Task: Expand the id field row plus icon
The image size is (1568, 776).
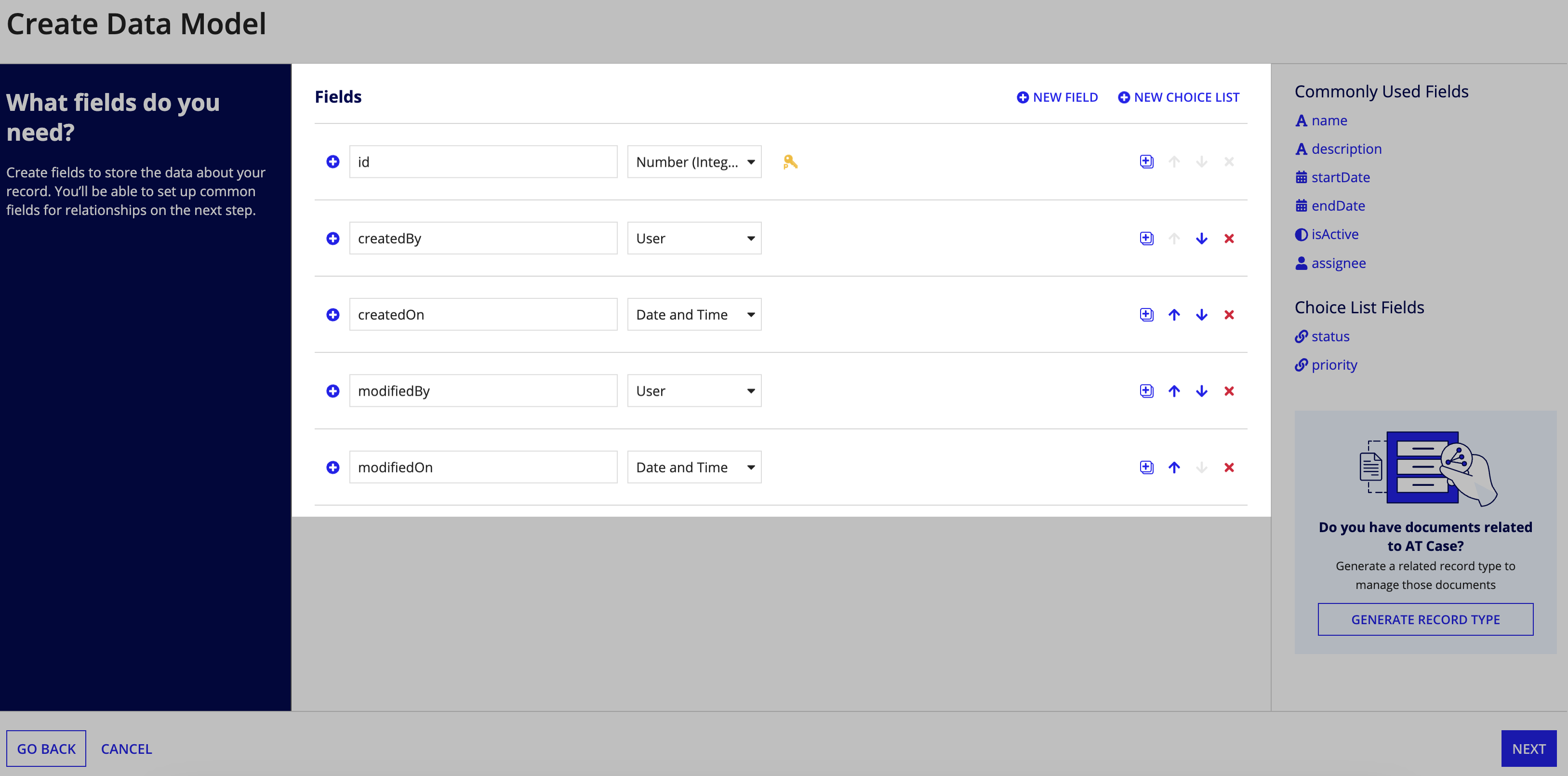Action: pyautogui.click(x=332, y=162)
